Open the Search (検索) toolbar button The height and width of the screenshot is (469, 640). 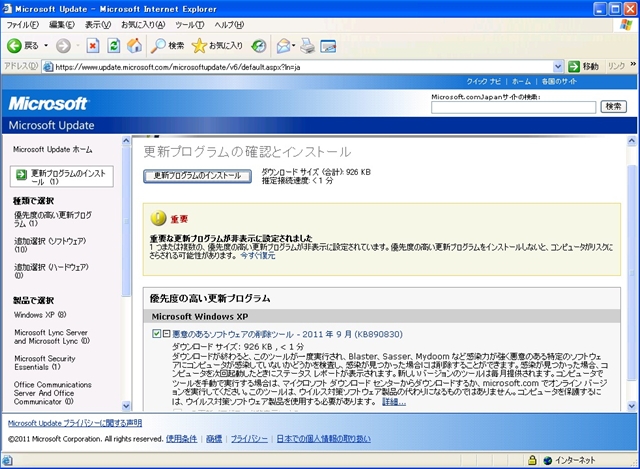(x=167, y=46)
